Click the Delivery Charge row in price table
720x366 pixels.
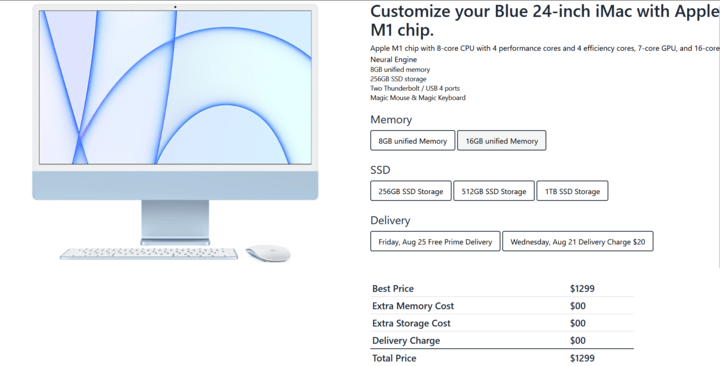point(502,341)
